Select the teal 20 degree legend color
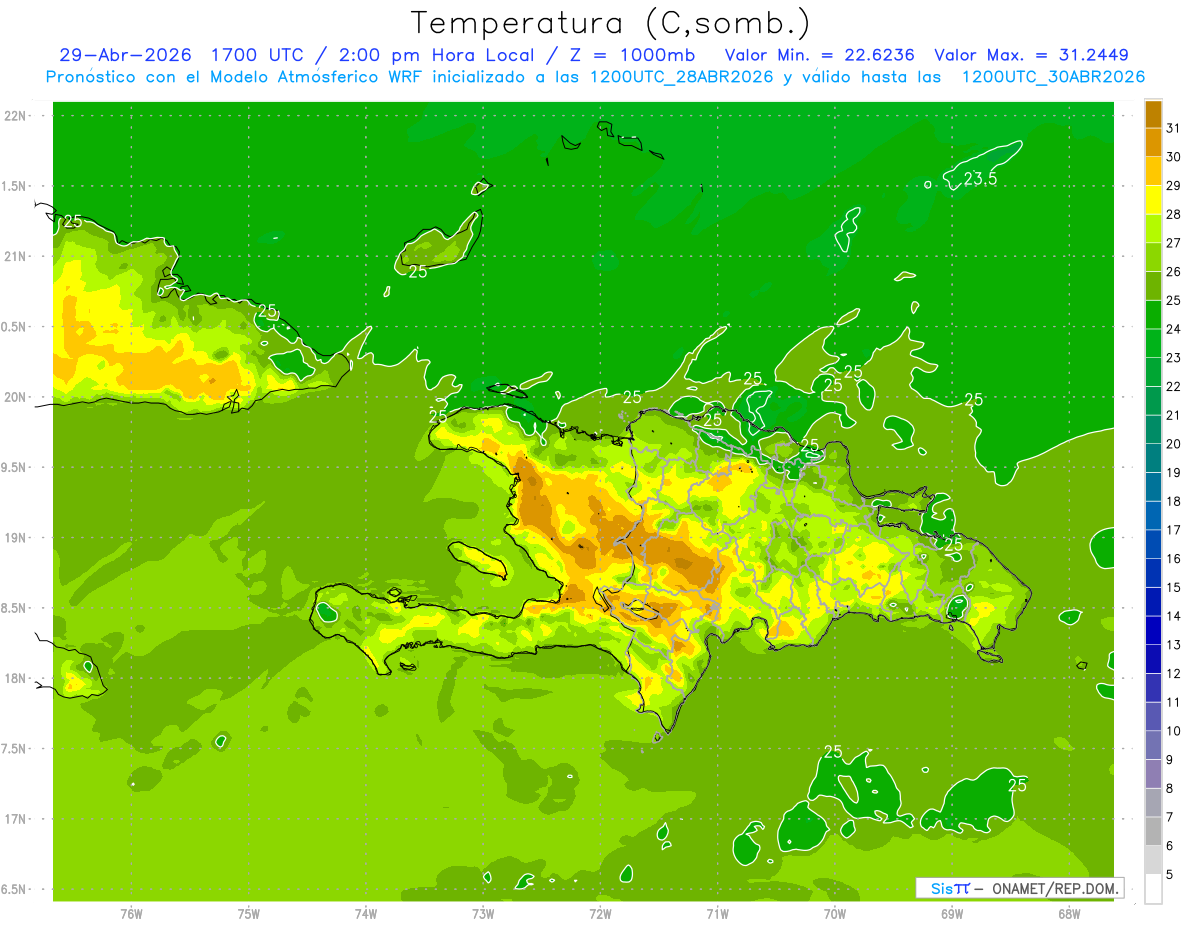This screenshot has width=1200, height=927. click(x=1153, y=430)
